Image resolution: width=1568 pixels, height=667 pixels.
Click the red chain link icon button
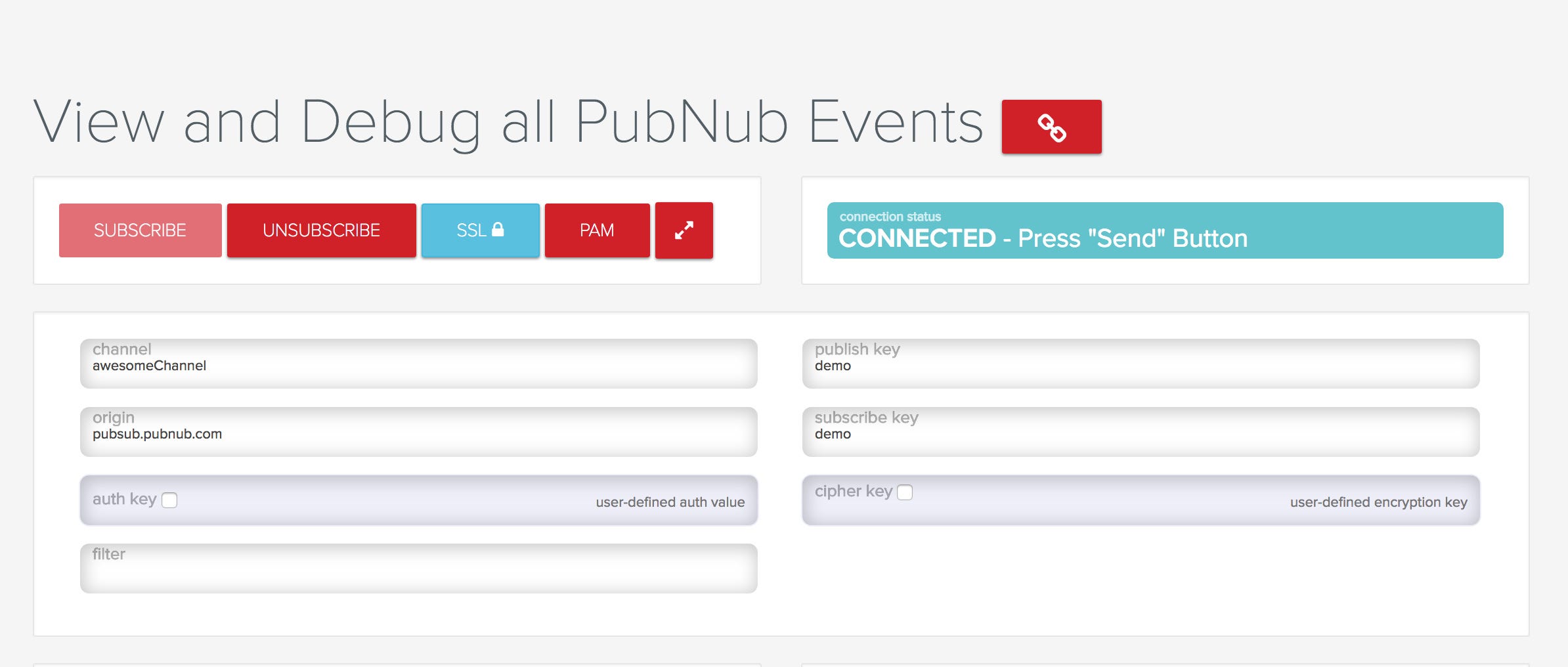pyautogui.click(x=1051, y=127)
